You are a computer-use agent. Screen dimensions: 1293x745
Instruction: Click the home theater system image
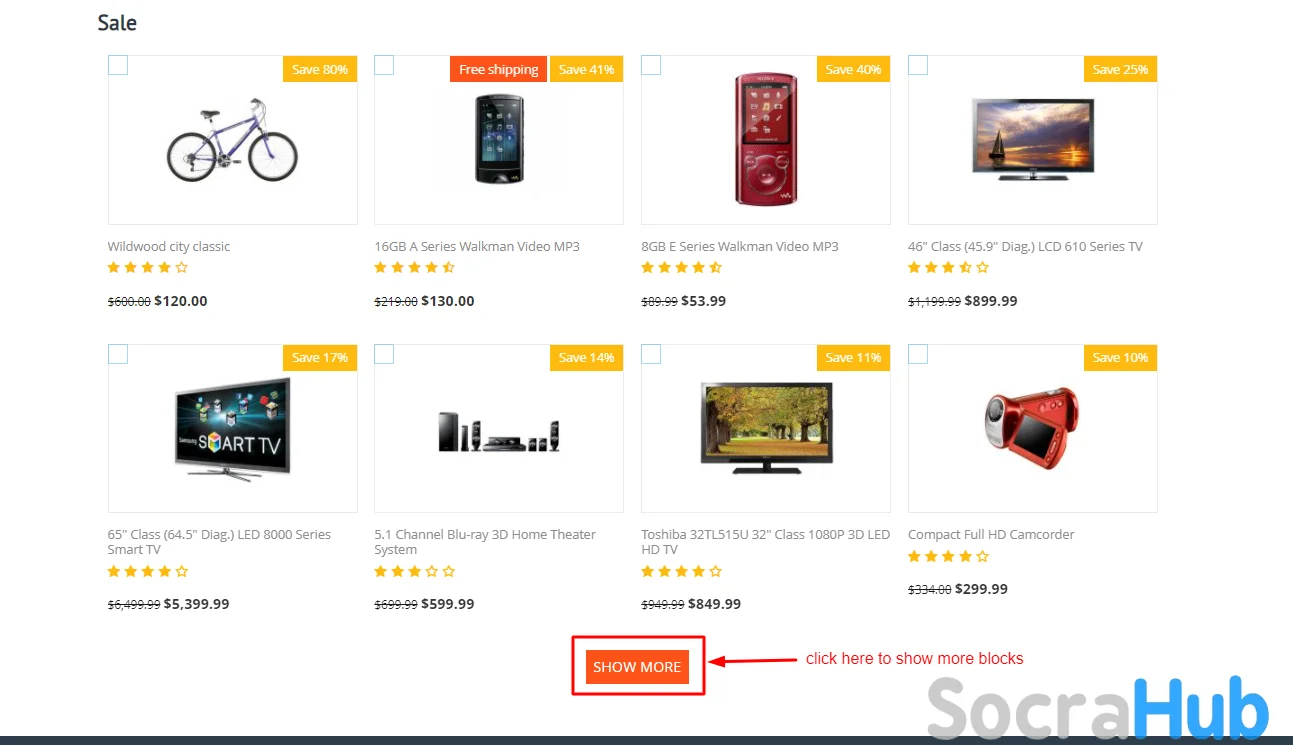[x=498, y=432]
